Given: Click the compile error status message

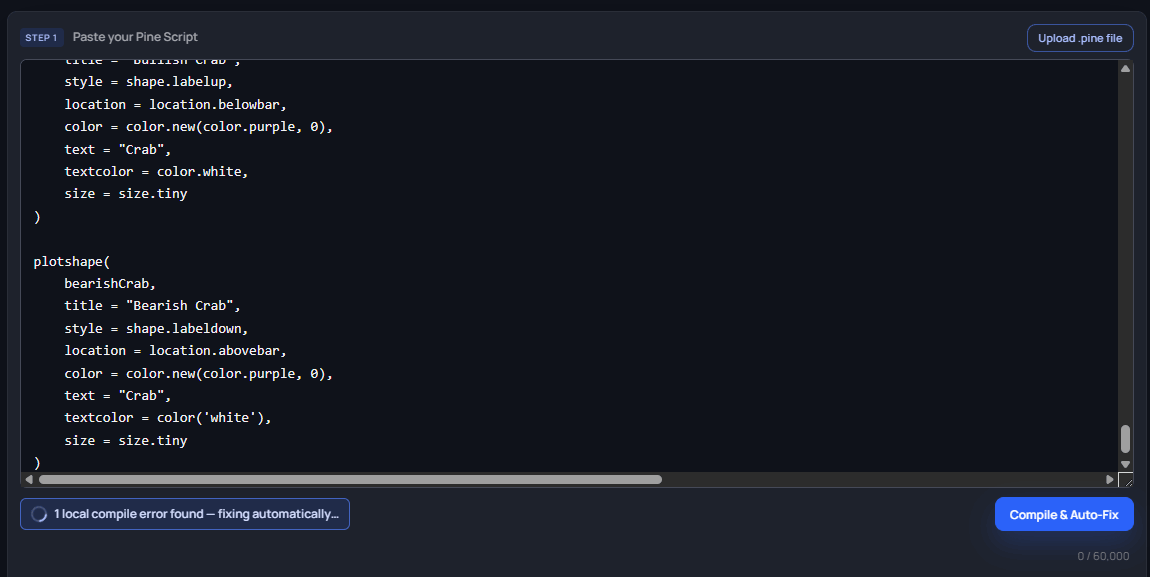Looking at the screenshot, I should click(185, 514).
